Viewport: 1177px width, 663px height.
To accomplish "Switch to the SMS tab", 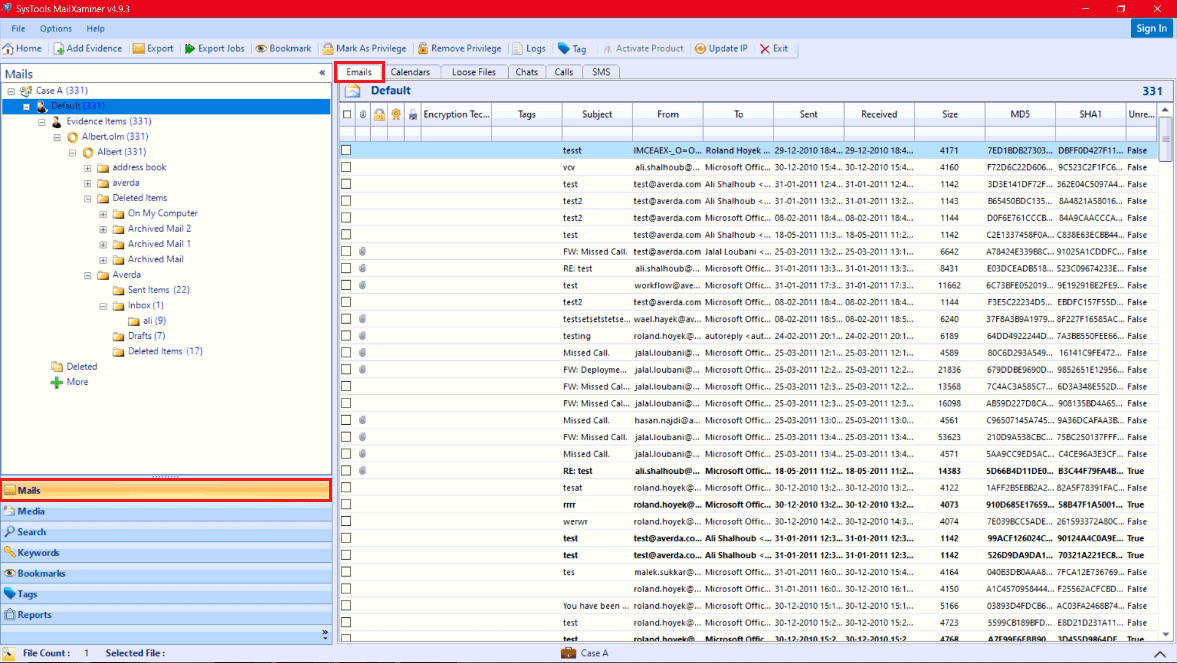I will coord(601,72).
